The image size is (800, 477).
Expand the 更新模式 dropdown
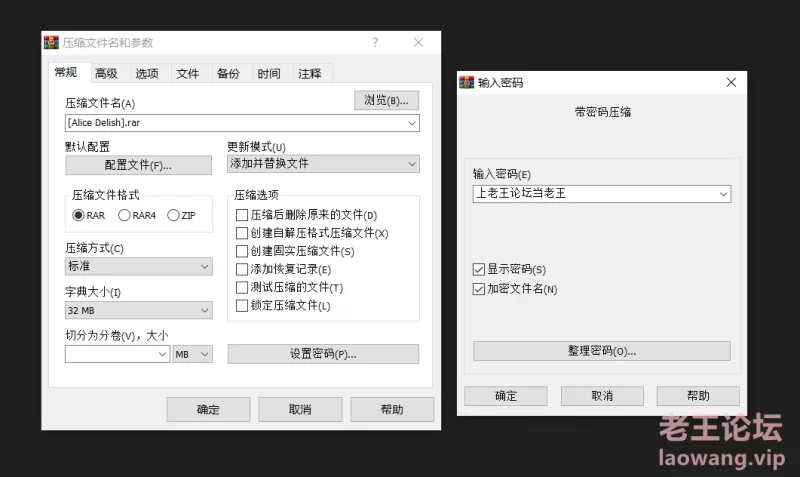click(412, 164)
